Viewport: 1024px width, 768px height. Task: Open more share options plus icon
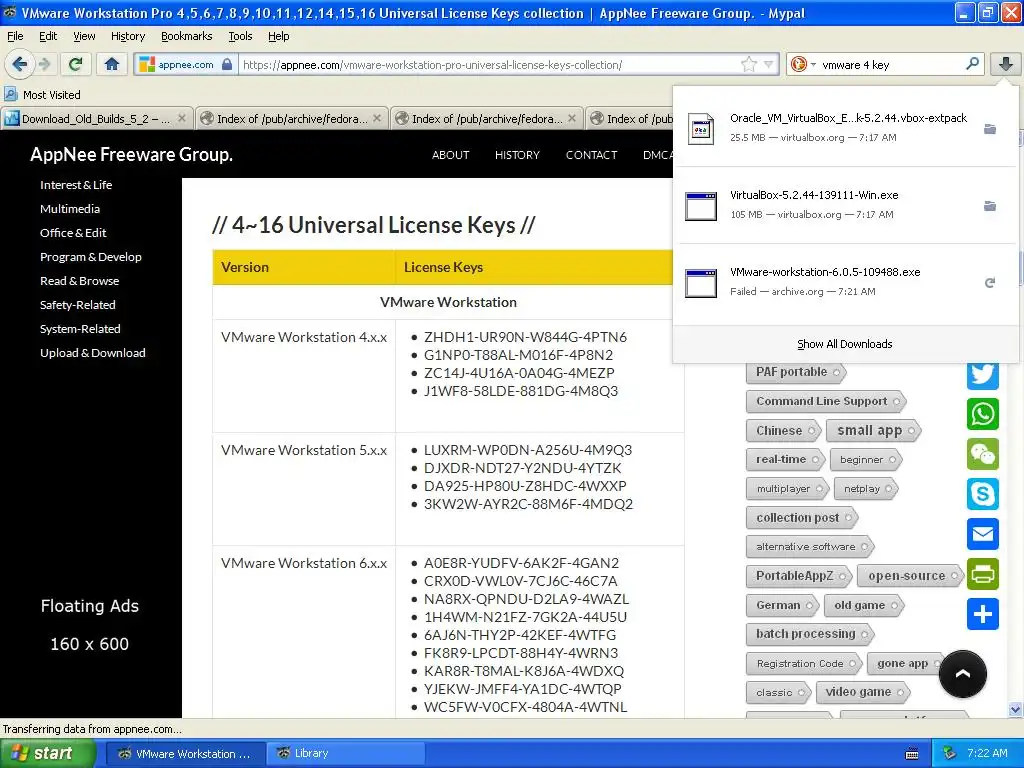click(x=983, y=614)
